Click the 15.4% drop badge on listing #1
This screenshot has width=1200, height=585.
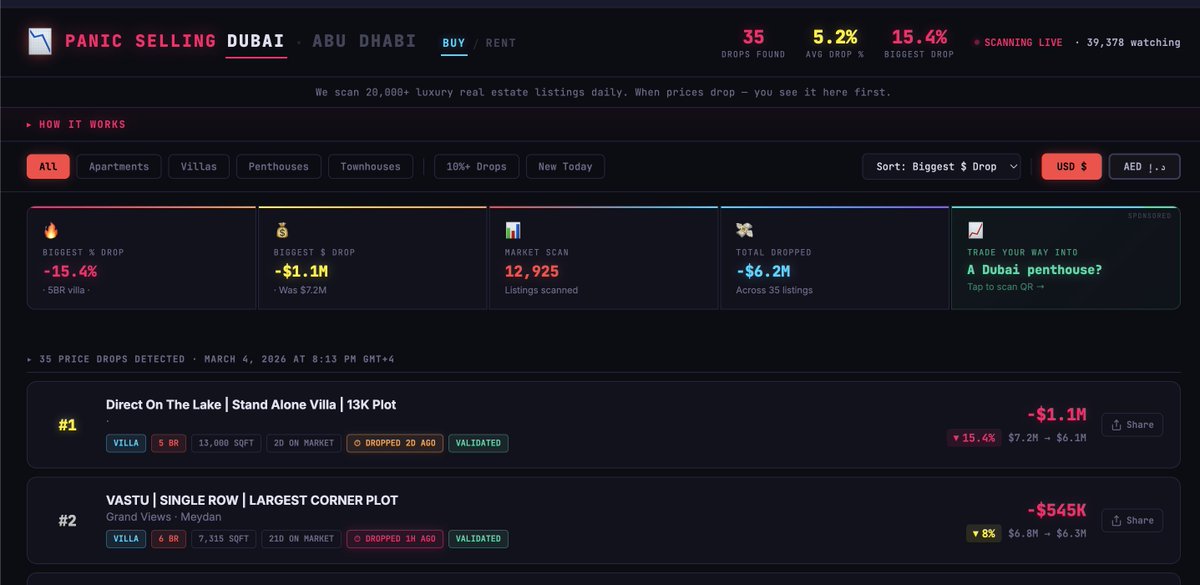tap(974, 437)
